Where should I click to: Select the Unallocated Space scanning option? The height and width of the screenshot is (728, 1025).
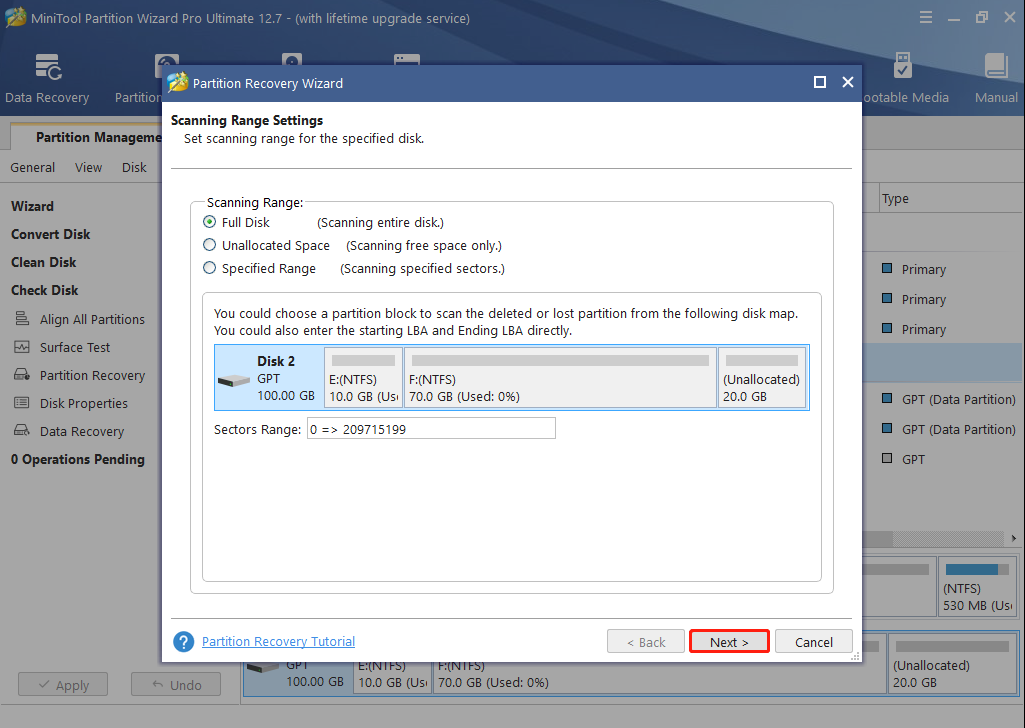click(209, 245)
